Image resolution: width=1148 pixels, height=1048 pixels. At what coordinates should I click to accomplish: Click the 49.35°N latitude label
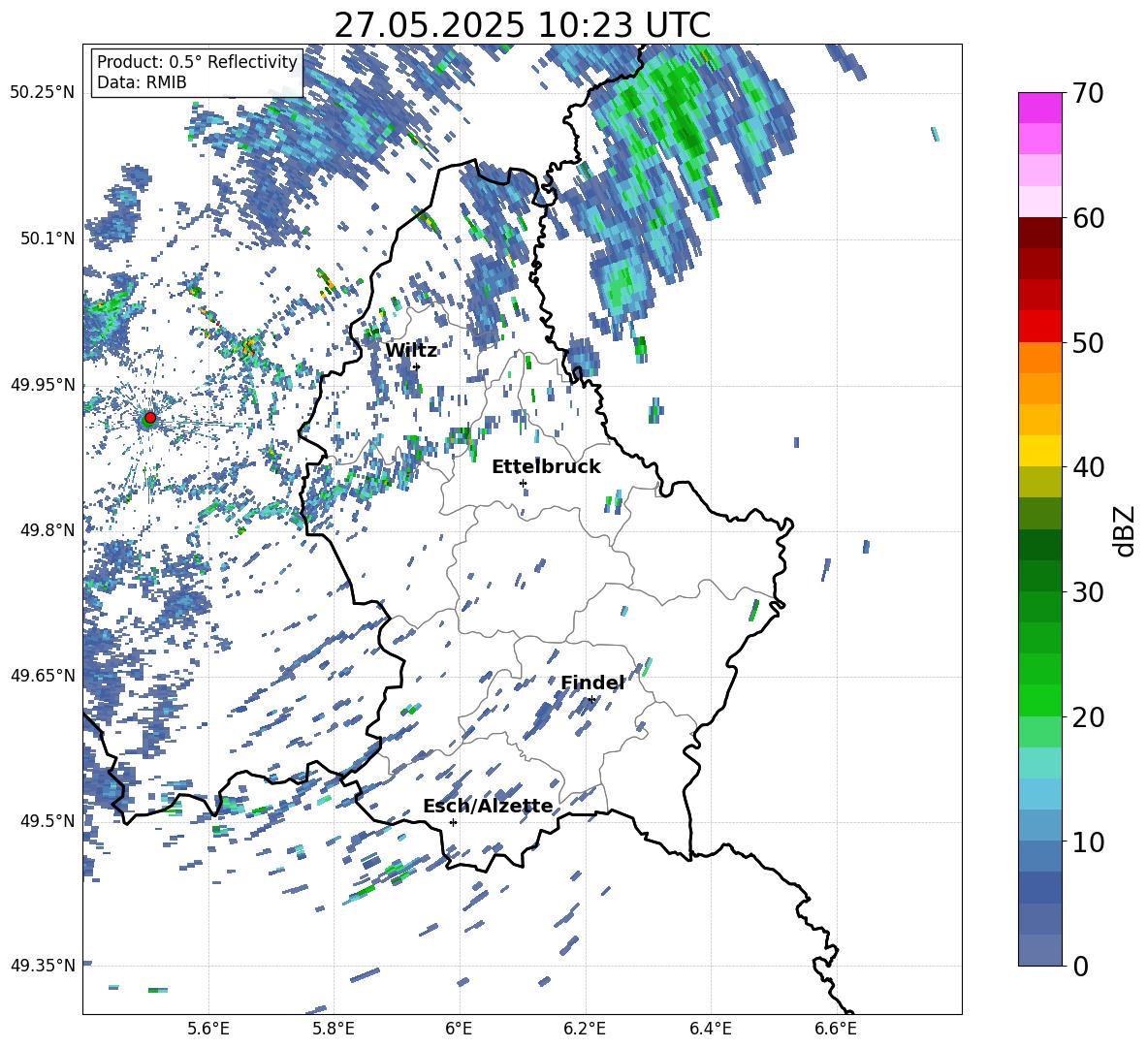click(43, 966)
